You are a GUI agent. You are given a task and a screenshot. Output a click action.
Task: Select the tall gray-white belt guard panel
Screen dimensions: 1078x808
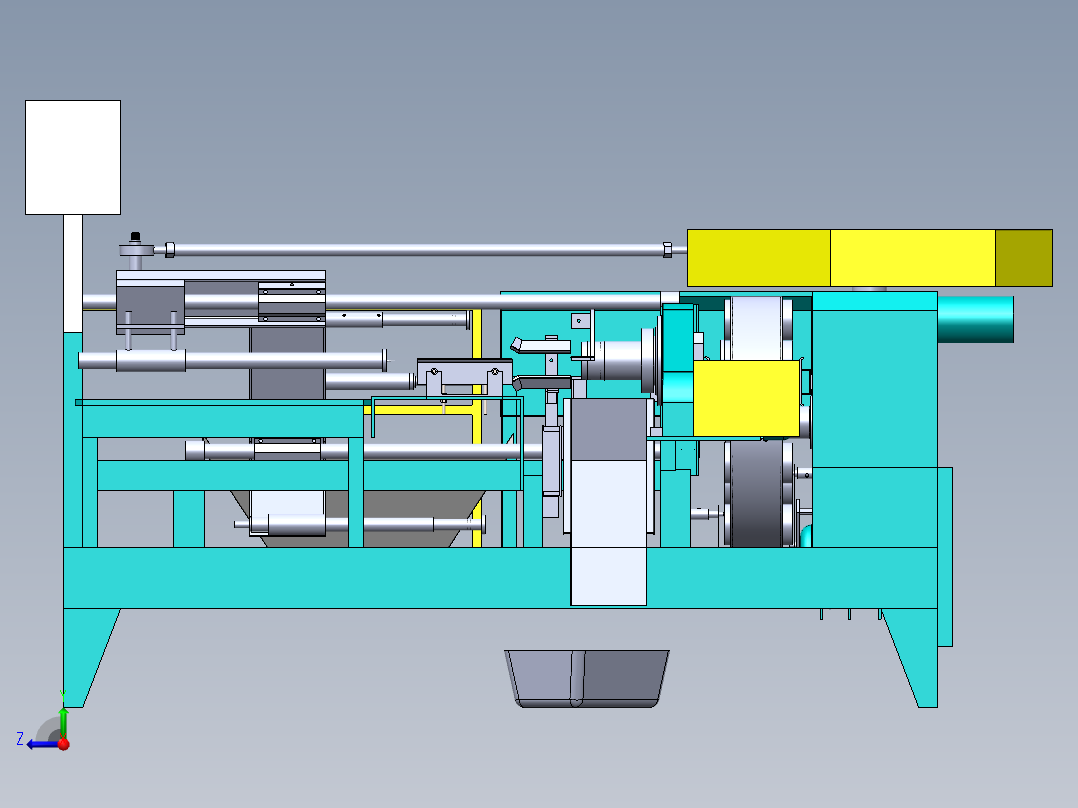[608, 502]
